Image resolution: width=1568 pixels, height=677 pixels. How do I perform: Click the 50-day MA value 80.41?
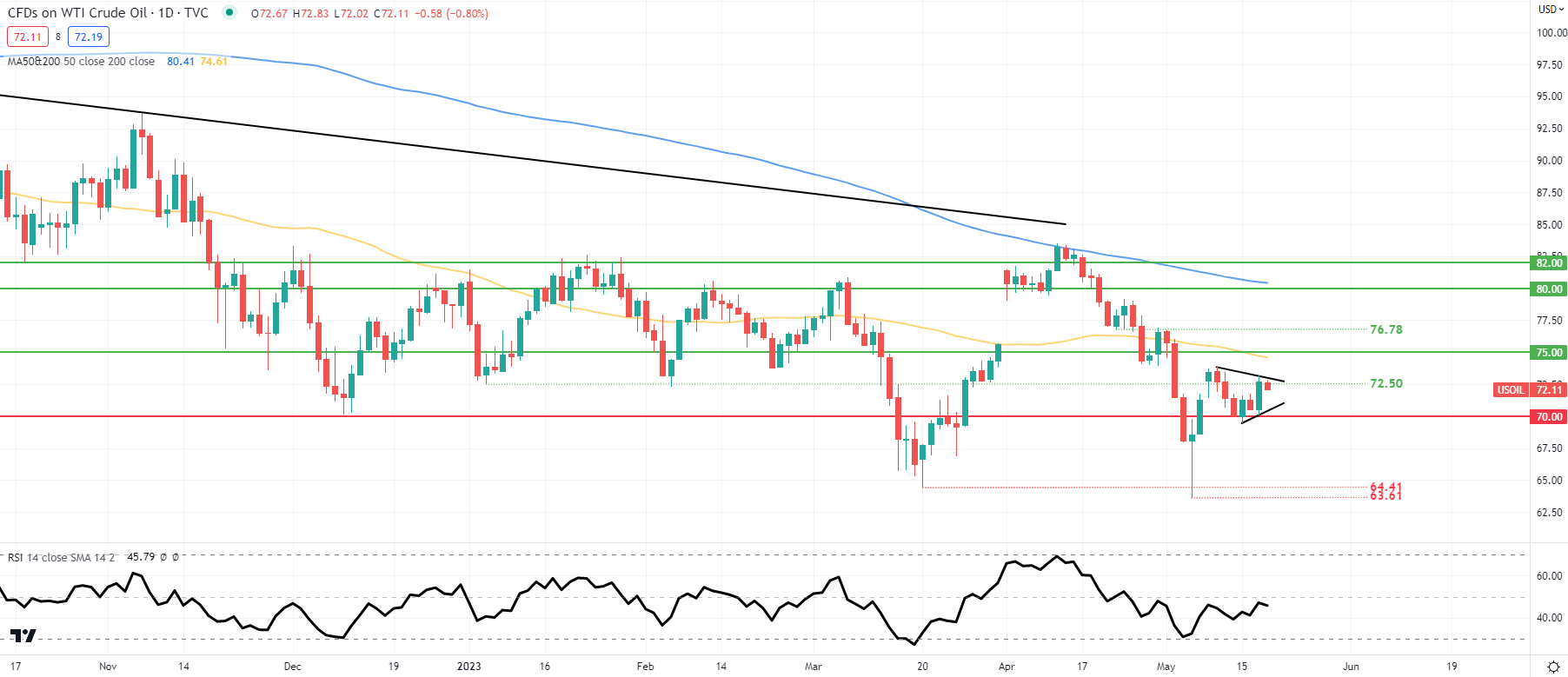click(x=181, y=62)
